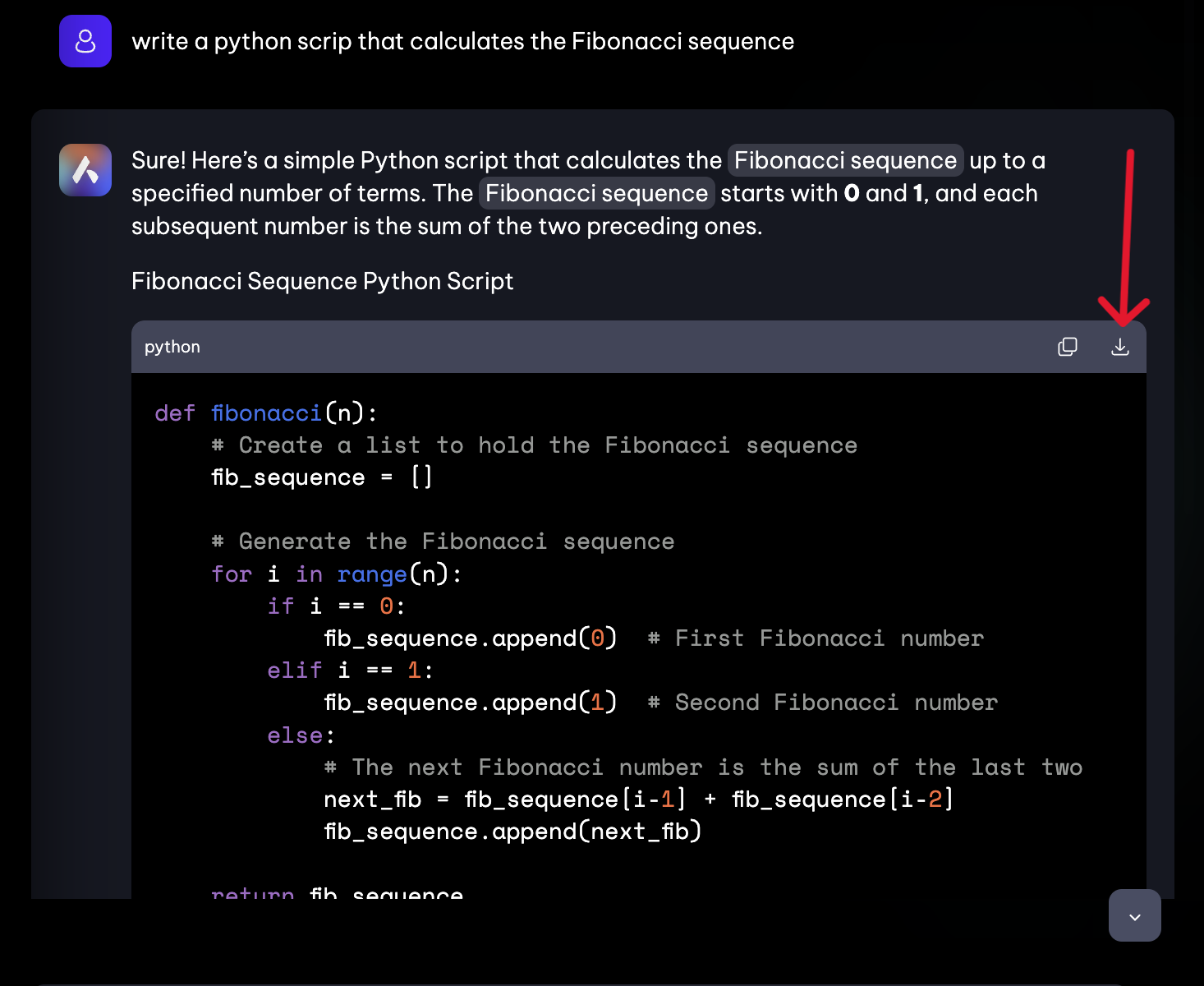Click the 'else:' code line
The width and height of the screenshot is (1204, 986).
click(301, 735)
